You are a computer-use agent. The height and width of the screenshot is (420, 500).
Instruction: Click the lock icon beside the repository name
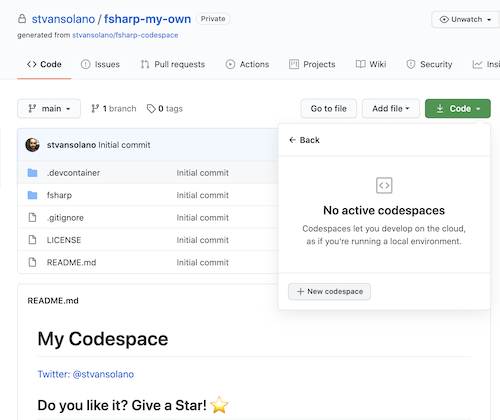coord(22,19)
